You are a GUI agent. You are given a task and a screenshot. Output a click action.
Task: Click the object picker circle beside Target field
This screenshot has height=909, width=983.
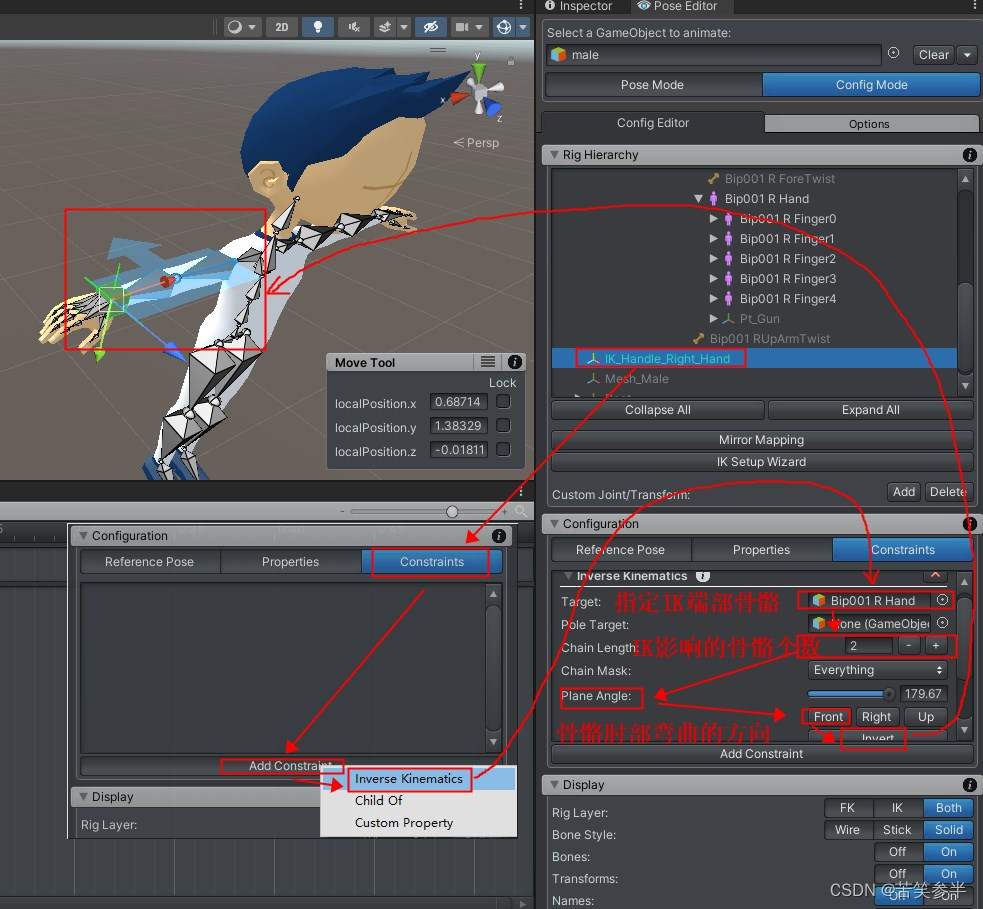pos(940,600)
